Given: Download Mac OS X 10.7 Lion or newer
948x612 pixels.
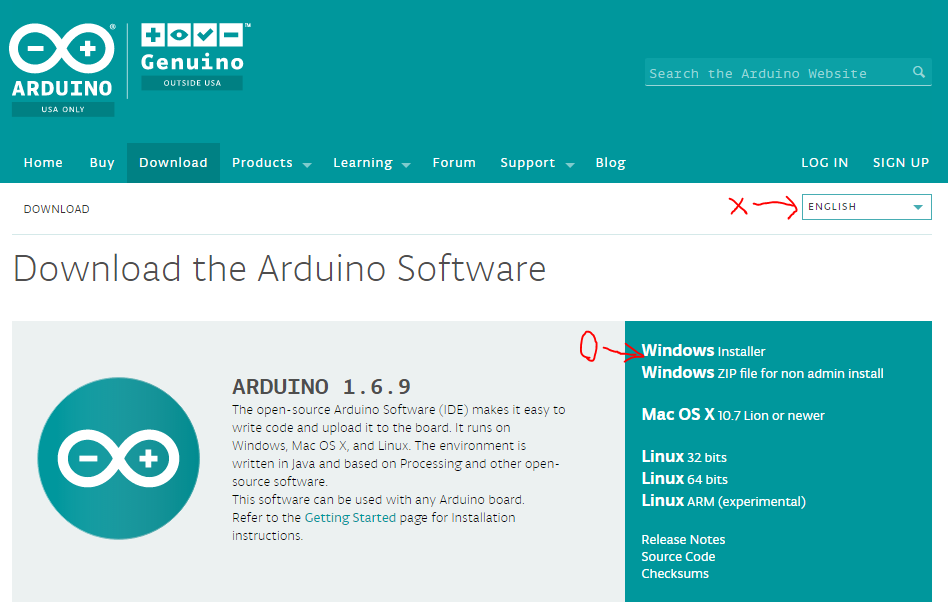Looking at the screenshot, I should [733, 415].
